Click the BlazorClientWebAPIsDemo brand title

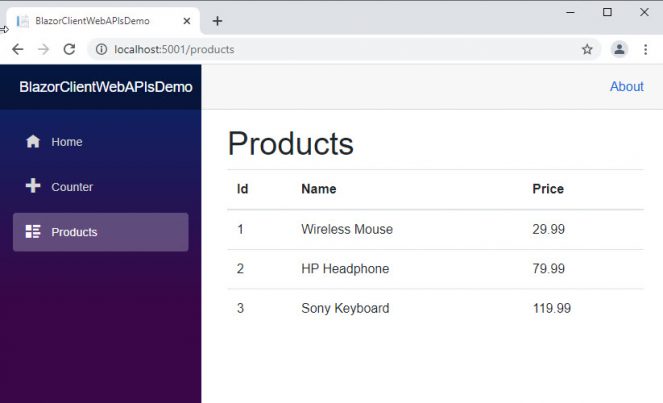click(x=106, y=87)
